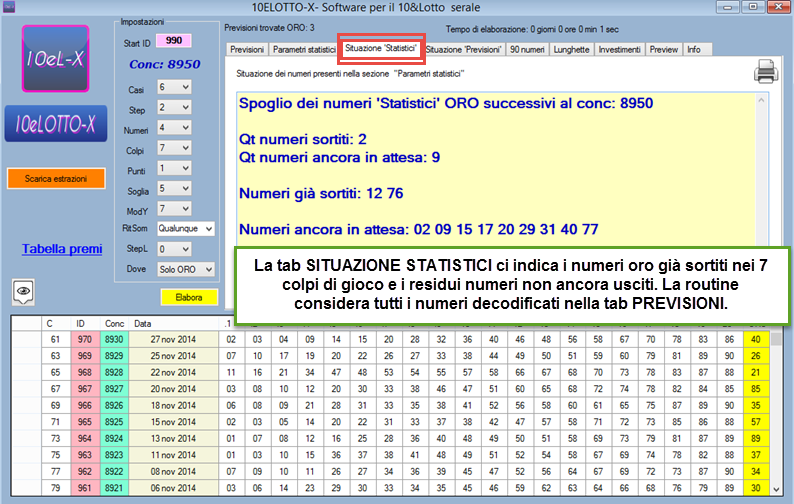The image size is (794, 504).
Task: Expand the RitSom Qualunque combo box
Action: (x=185, y=229)
